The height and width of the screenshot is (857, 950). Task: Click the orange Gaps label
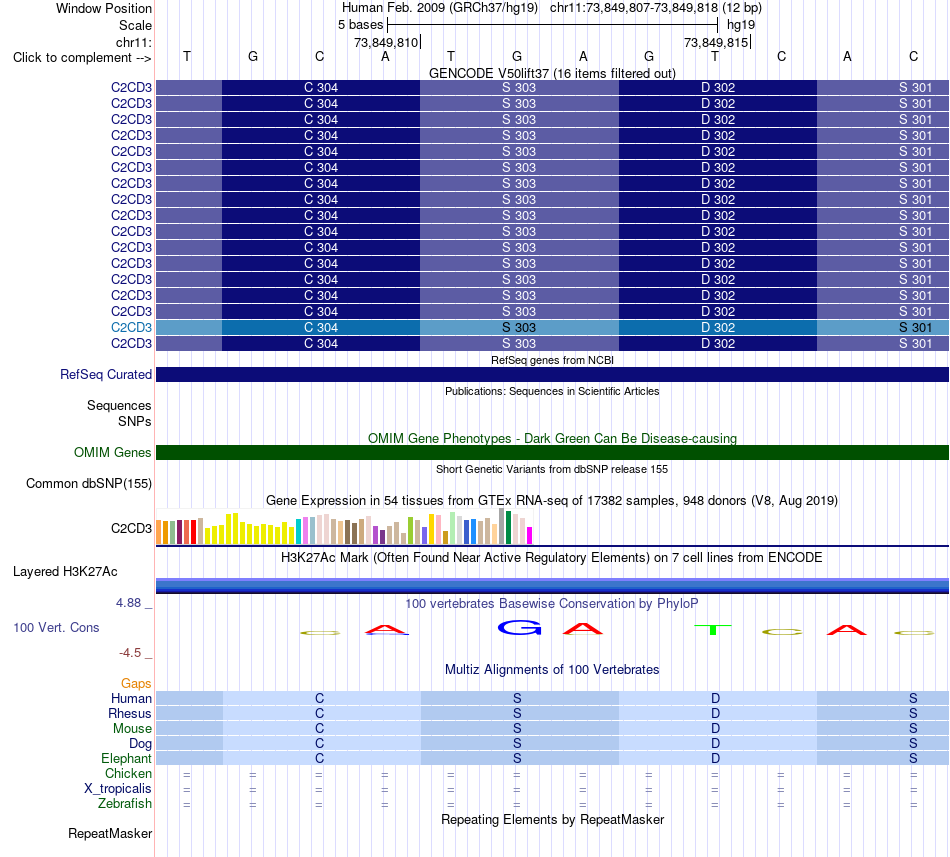[136, 684]
